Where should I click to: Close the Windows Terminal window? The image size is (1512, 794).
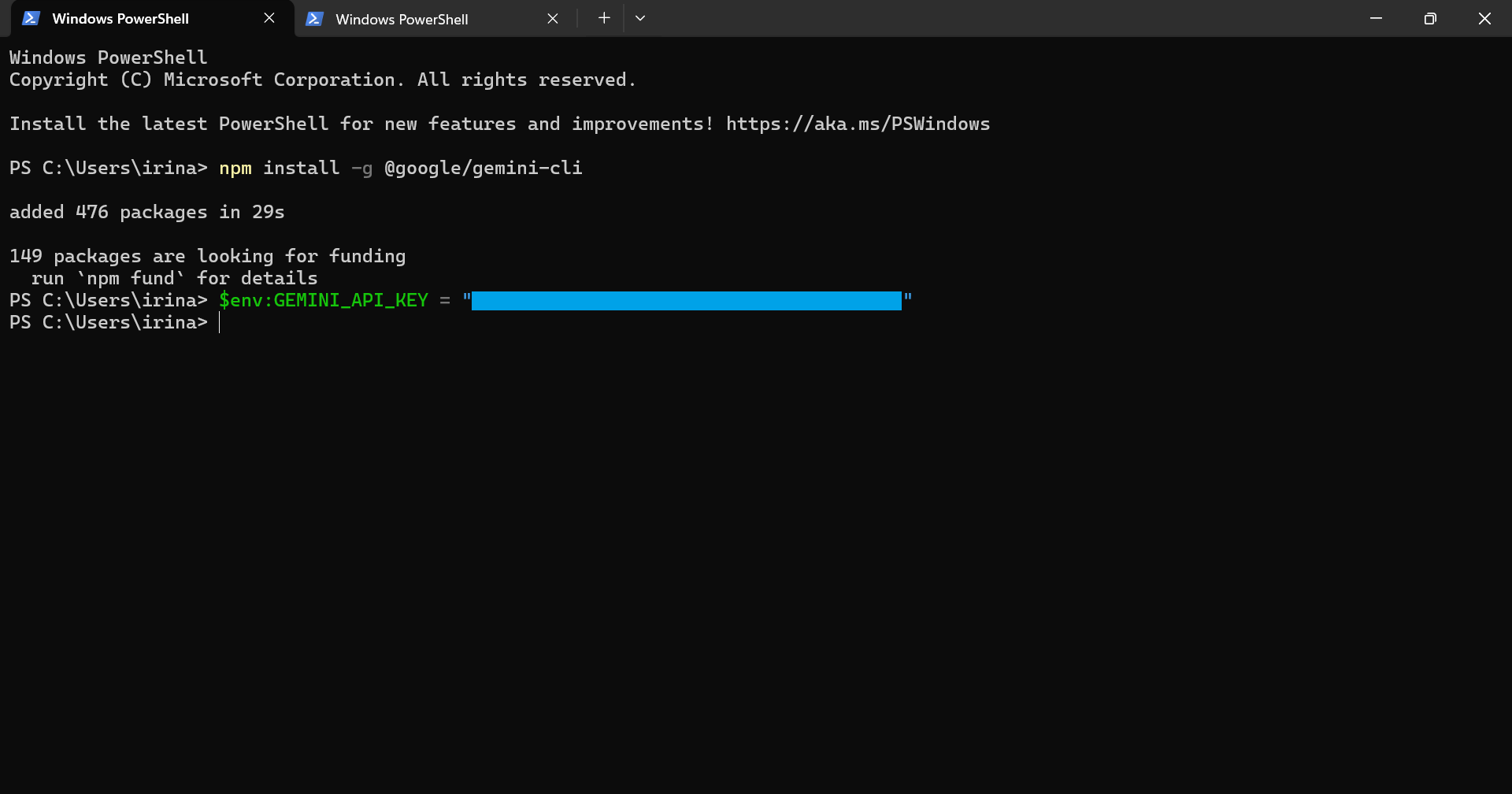click(1484, 18)
